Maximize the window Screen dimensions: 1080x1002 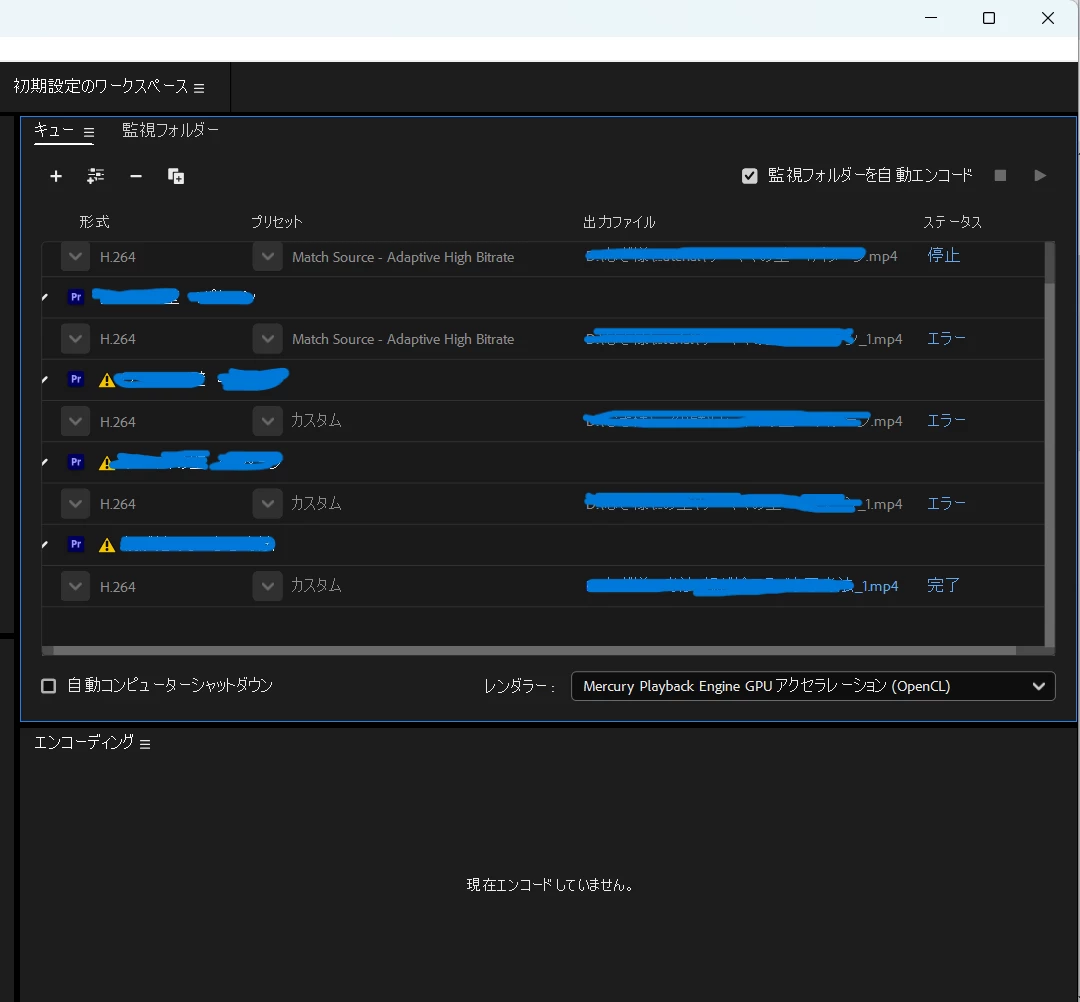coord(989,18)
